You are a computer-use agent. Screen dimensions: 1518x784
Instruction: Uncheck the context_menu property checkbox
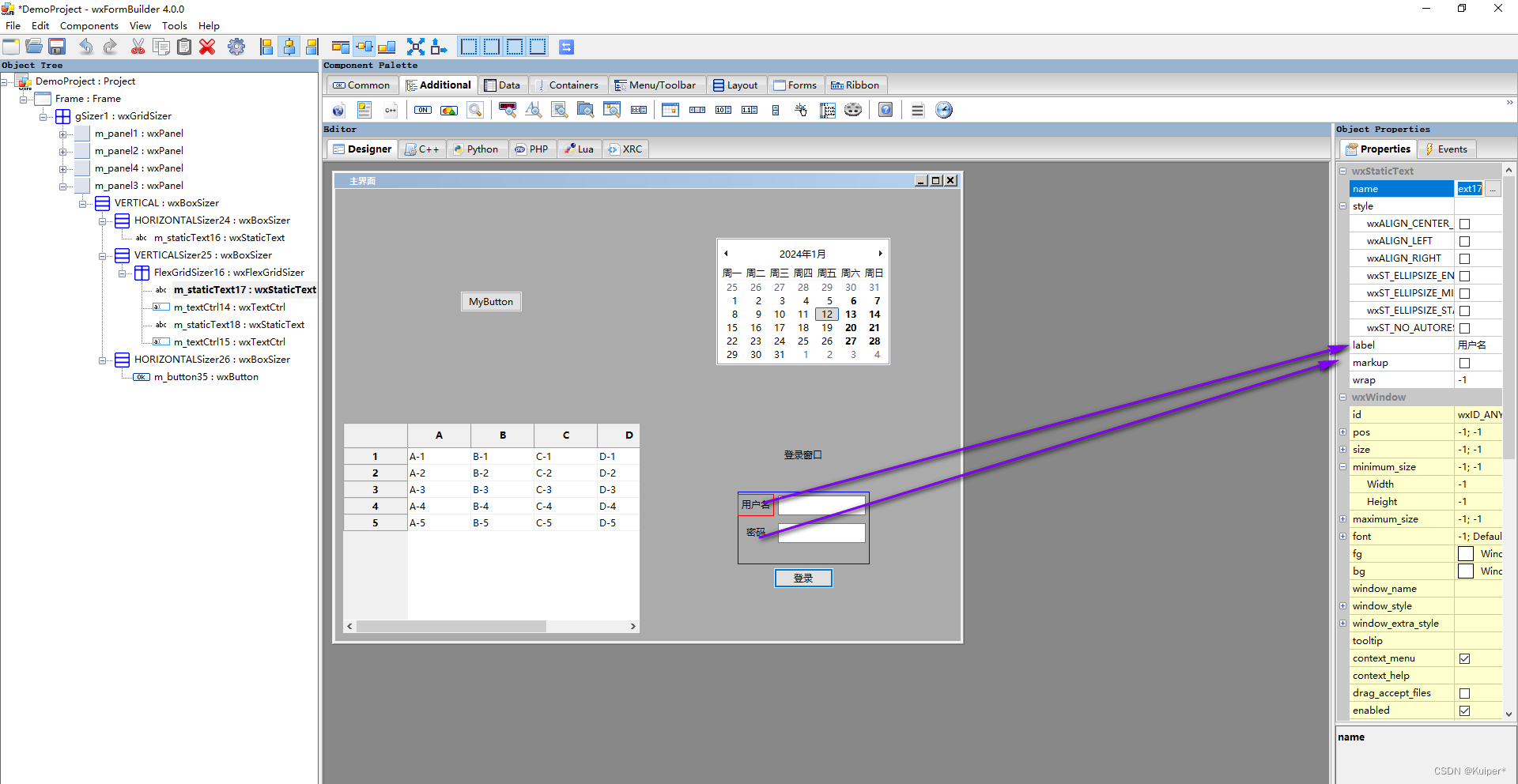(1464, 658)
